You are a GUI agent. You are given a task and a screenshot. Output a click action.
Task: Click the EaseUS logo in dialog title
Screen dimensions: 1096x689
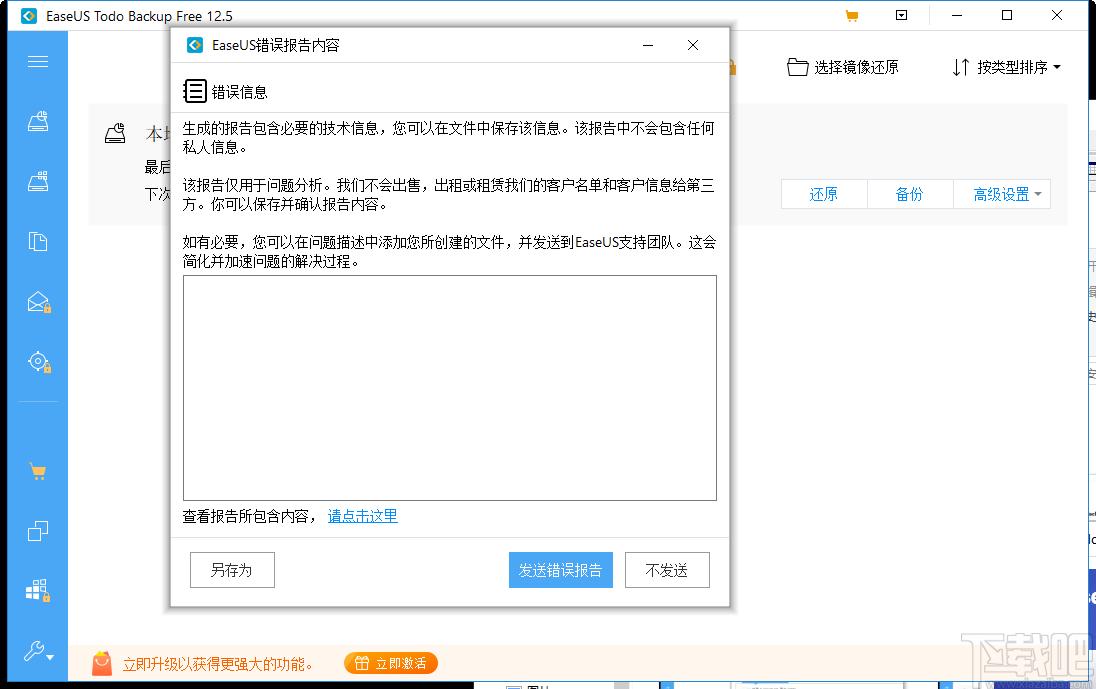[195, 45]
